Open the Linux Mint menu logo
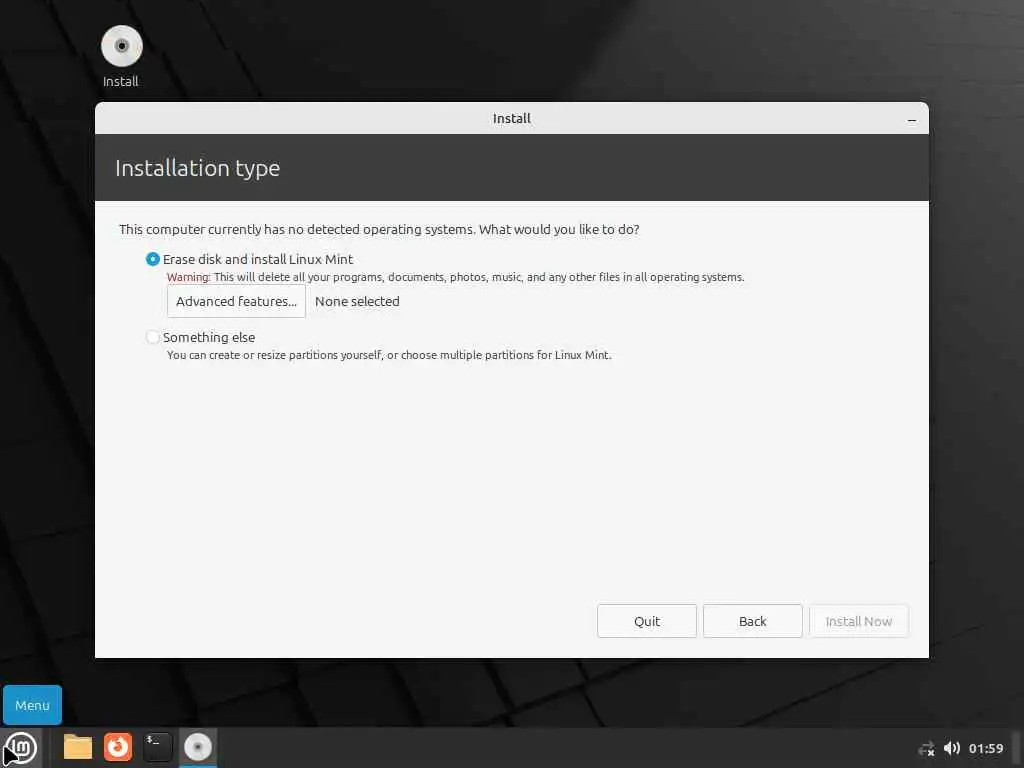The image size is (1024, 768). click(x=22, y=748)
